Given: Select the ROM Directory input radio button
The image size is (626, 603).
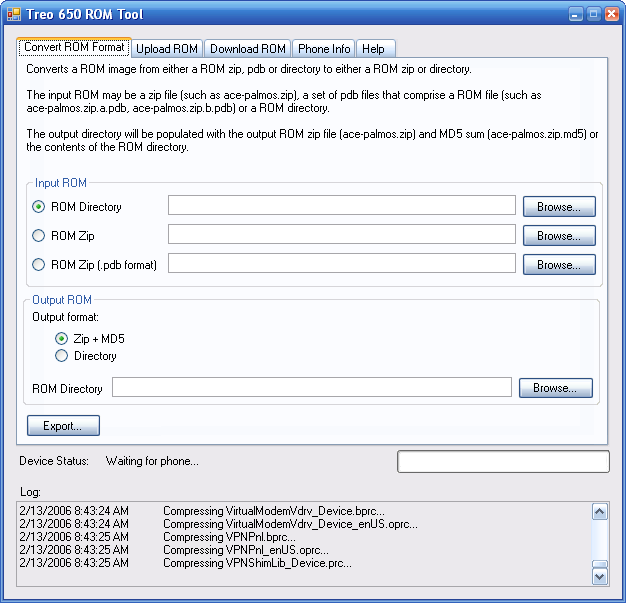Looking at the screenshot, I should click(38, 207).
